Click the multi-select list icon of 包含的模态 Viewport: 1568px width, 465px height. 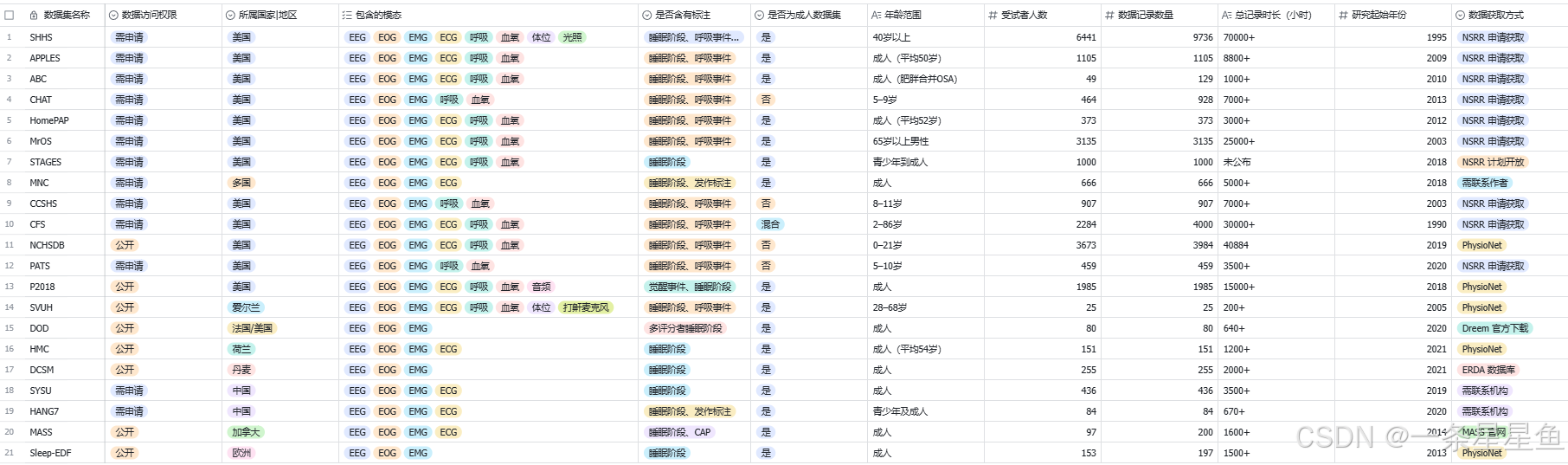[x=347, y=15]
